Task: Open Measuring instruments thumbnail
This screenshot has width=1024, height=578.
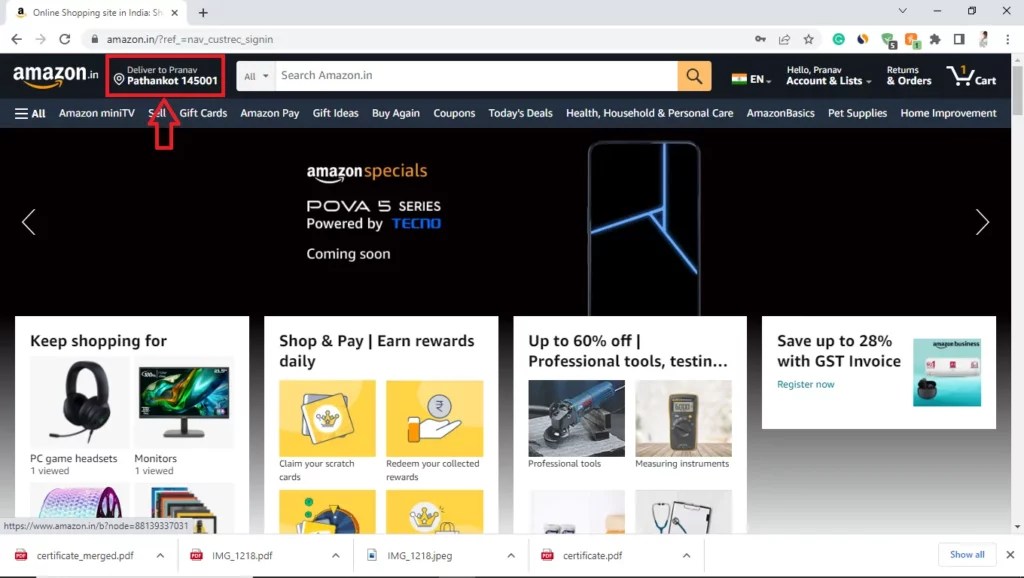Action: (683, 419)
